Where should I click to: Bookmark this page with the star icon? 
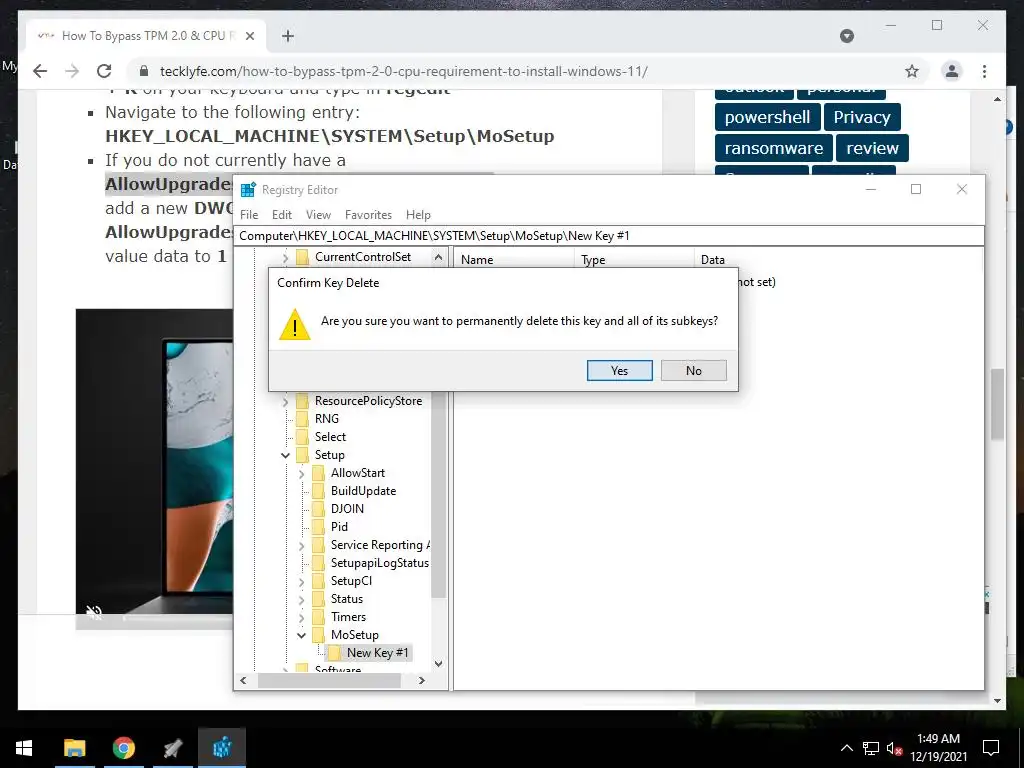tap(912, 71)
